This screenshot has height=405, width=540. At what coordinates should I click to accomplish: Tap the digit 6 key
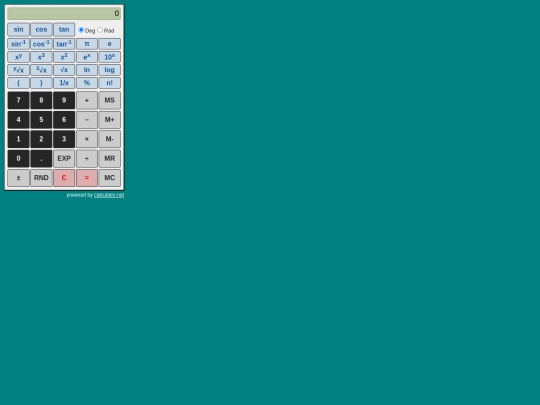point(64,120)
